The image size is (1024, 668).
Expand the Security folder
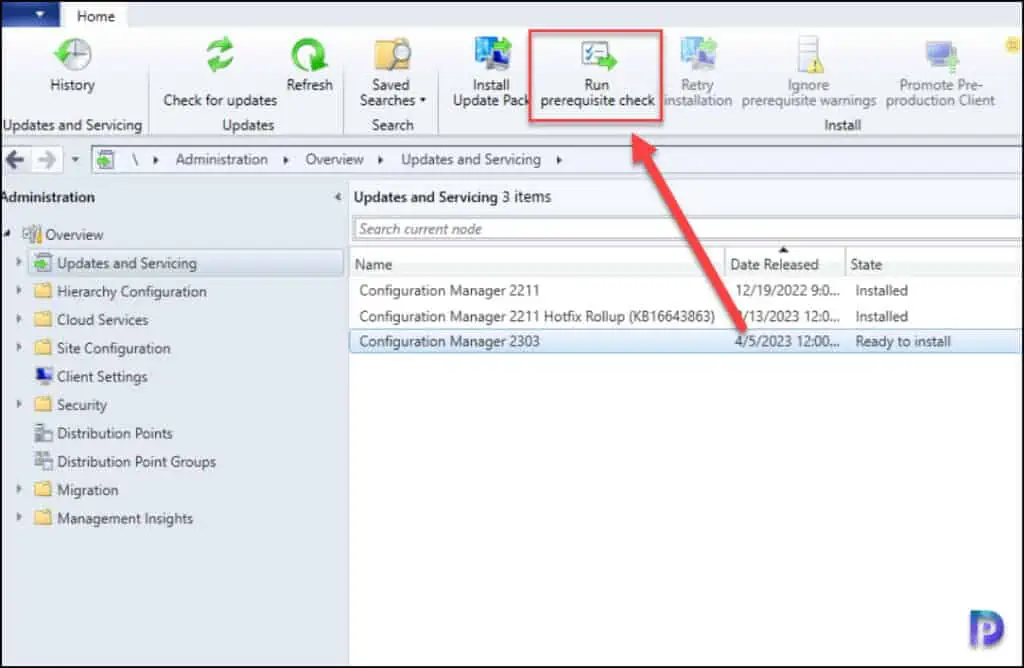[18, 404]
